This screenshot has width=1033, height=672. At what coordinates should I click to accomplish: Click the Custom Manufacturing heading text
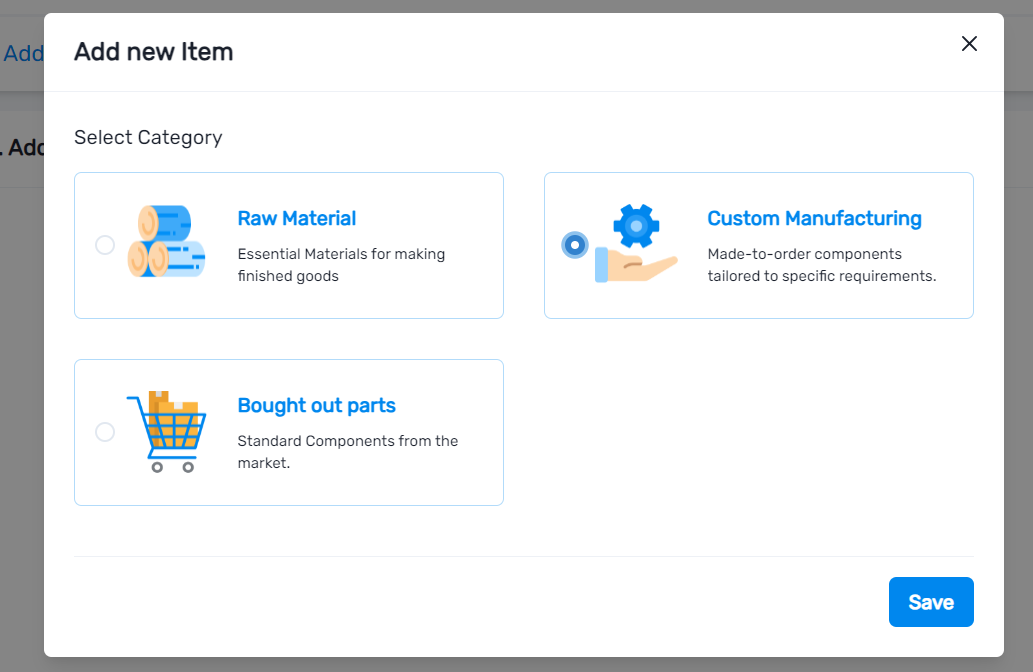click(x=814, y=218)
